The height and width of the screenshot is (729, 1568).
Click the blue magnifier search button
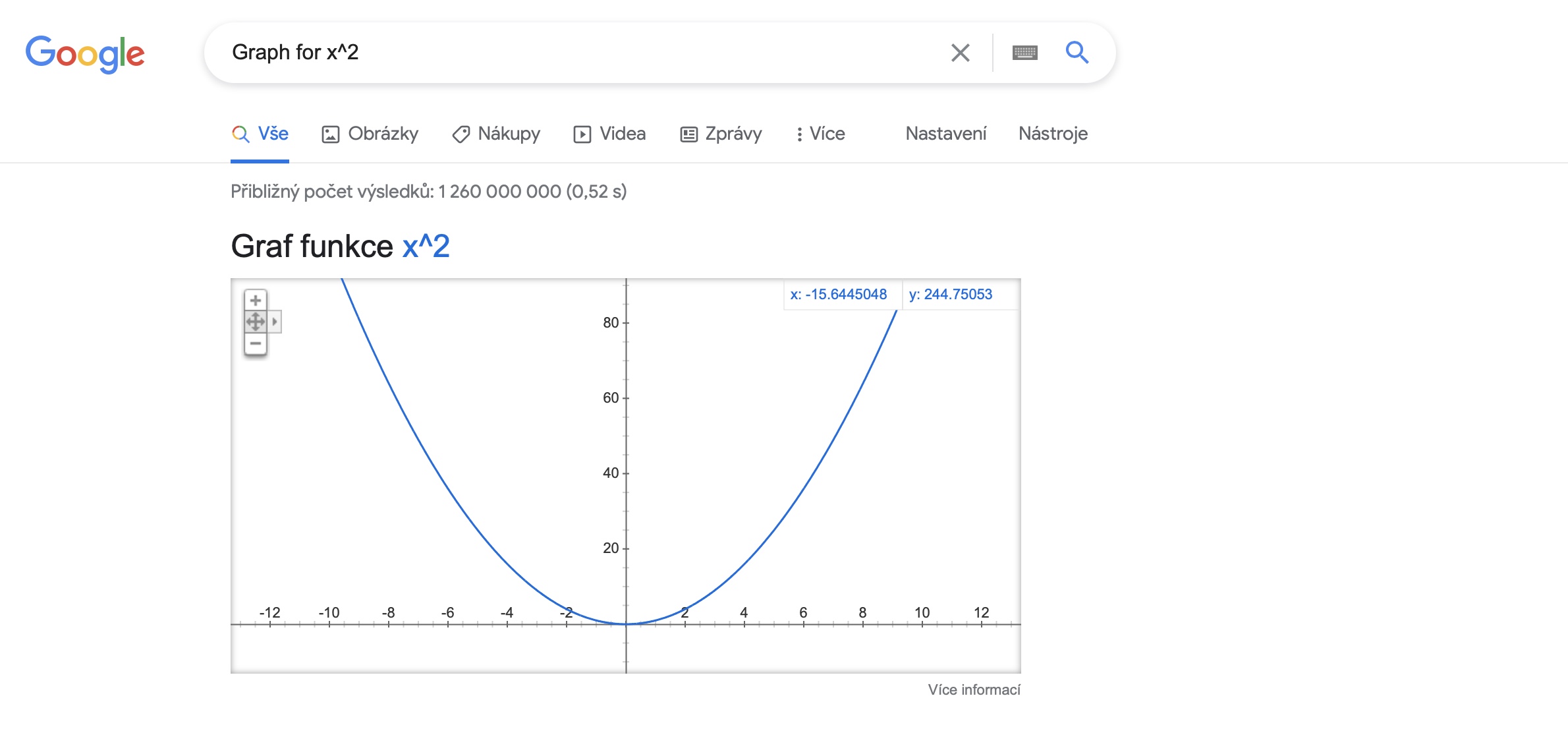[1077, 52]
